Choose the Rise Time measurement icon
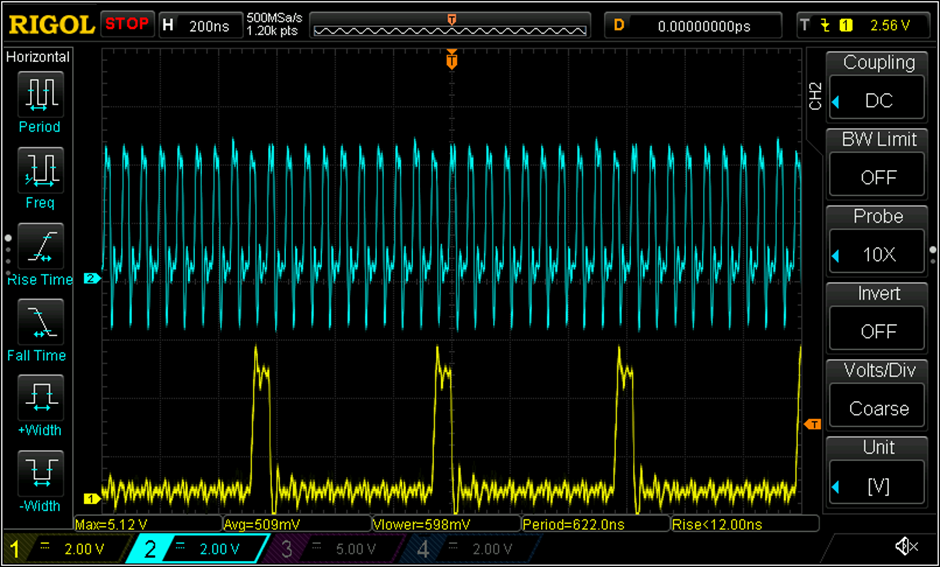This screenshot has width=940, height=567. click(40, 244)
